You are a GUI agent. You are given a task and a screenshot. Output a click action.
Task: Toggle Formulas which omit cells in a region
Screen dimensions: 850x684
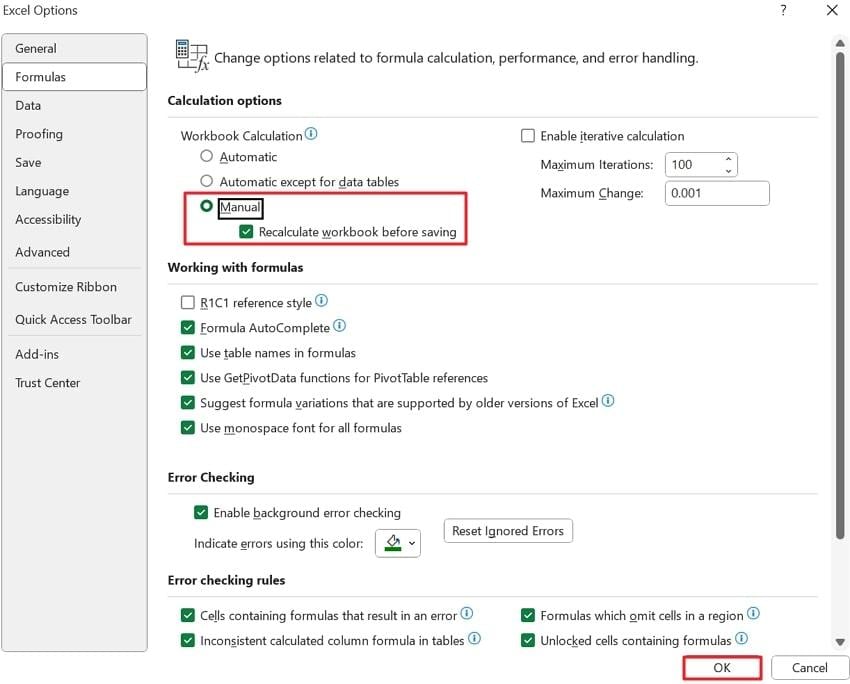tap(528, 615)
